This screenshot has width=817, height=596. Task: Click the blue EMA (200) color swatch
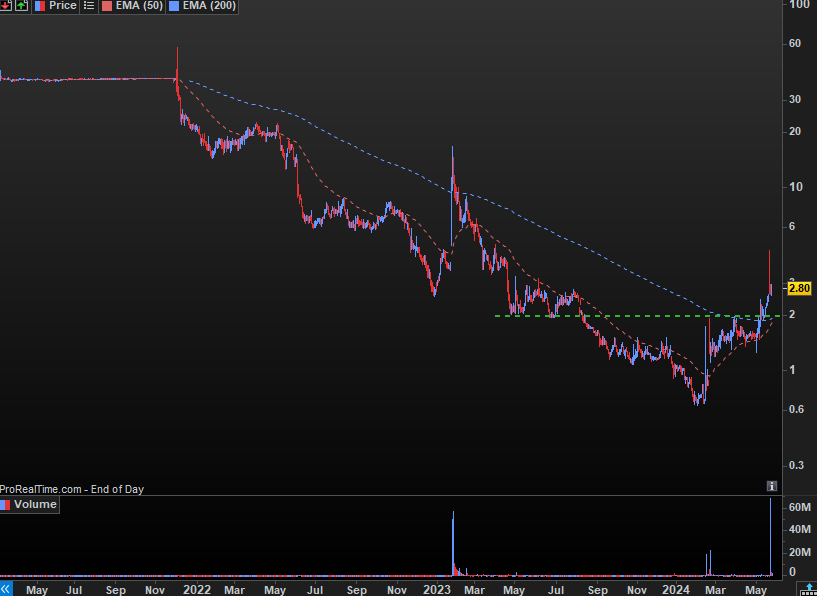pos(174,6)
